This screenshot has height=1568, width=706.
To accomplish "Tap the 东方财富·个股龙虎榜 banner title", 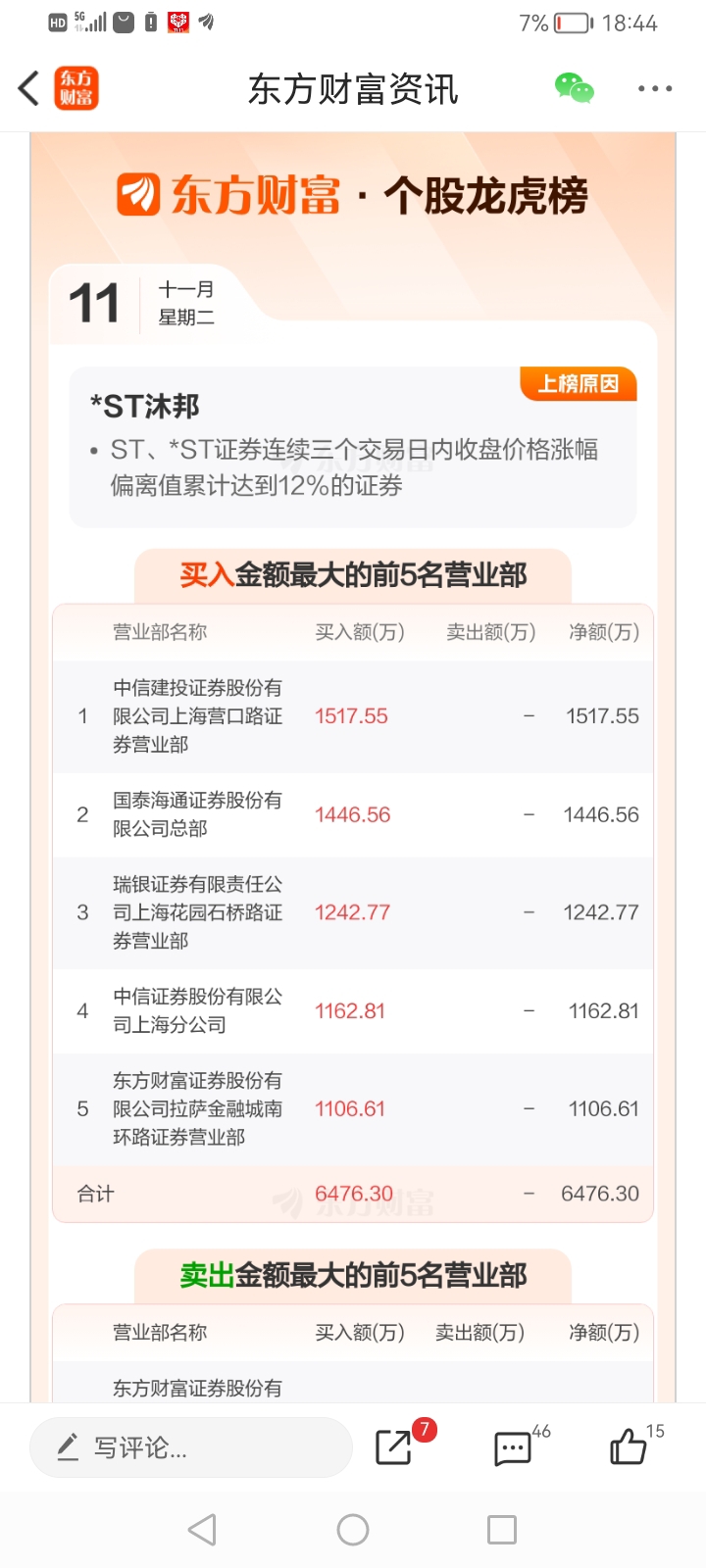I will [353, 195].
